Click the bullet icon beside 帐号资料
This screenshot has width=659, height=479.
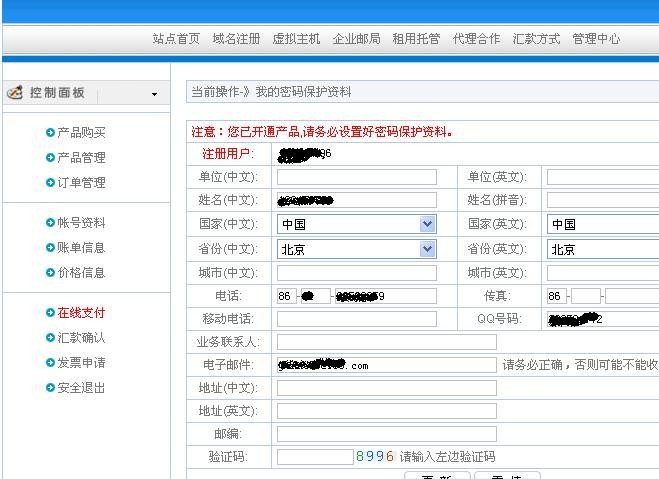click(50, 223)
